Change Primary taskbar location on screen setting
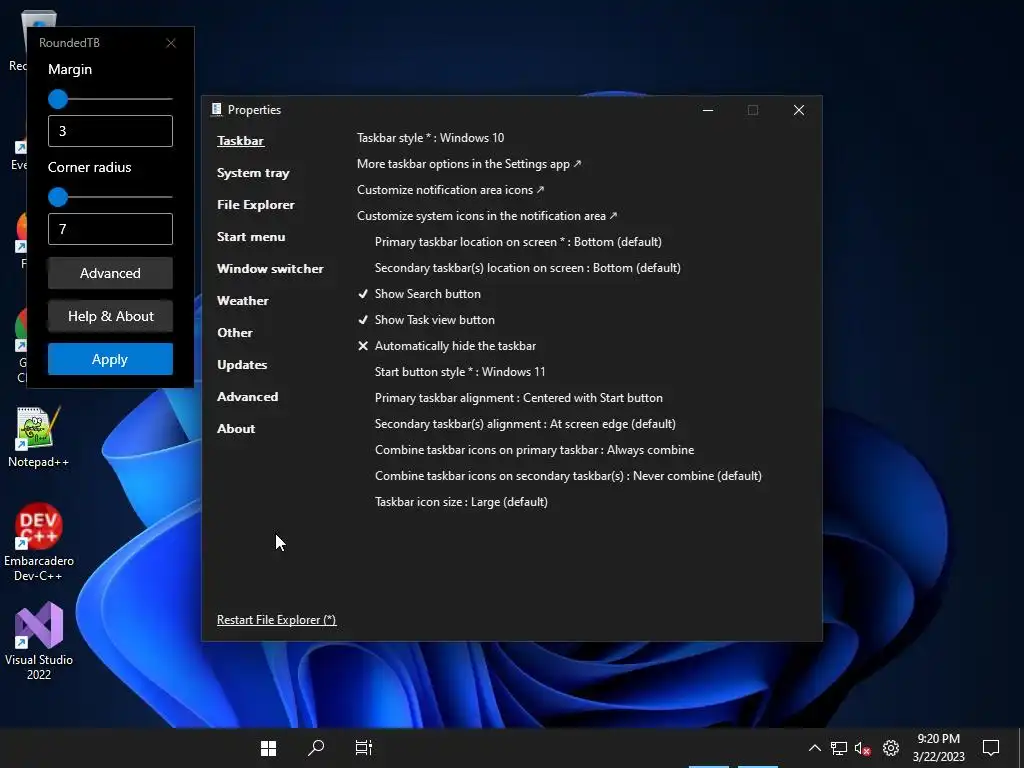The image size is (1024, 768). pos(518,242)
